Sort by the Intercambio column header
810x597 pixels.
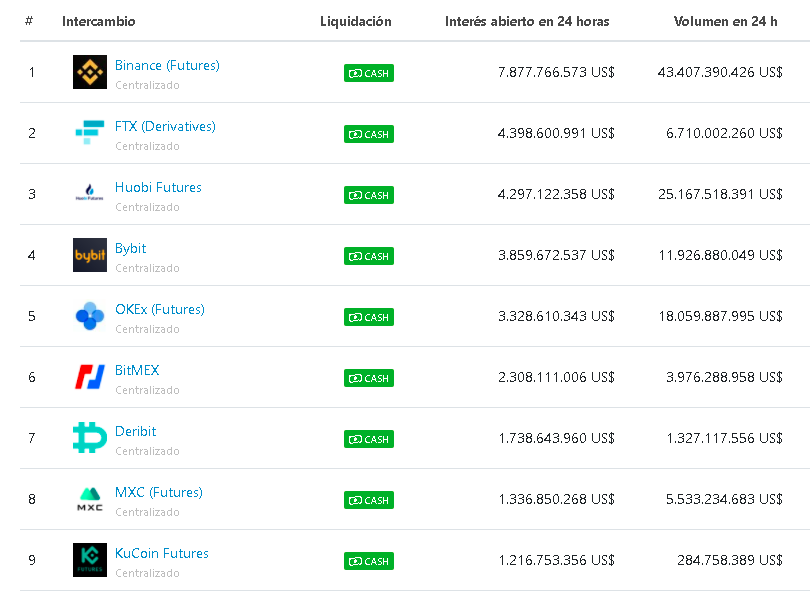[x=99, y=21]
